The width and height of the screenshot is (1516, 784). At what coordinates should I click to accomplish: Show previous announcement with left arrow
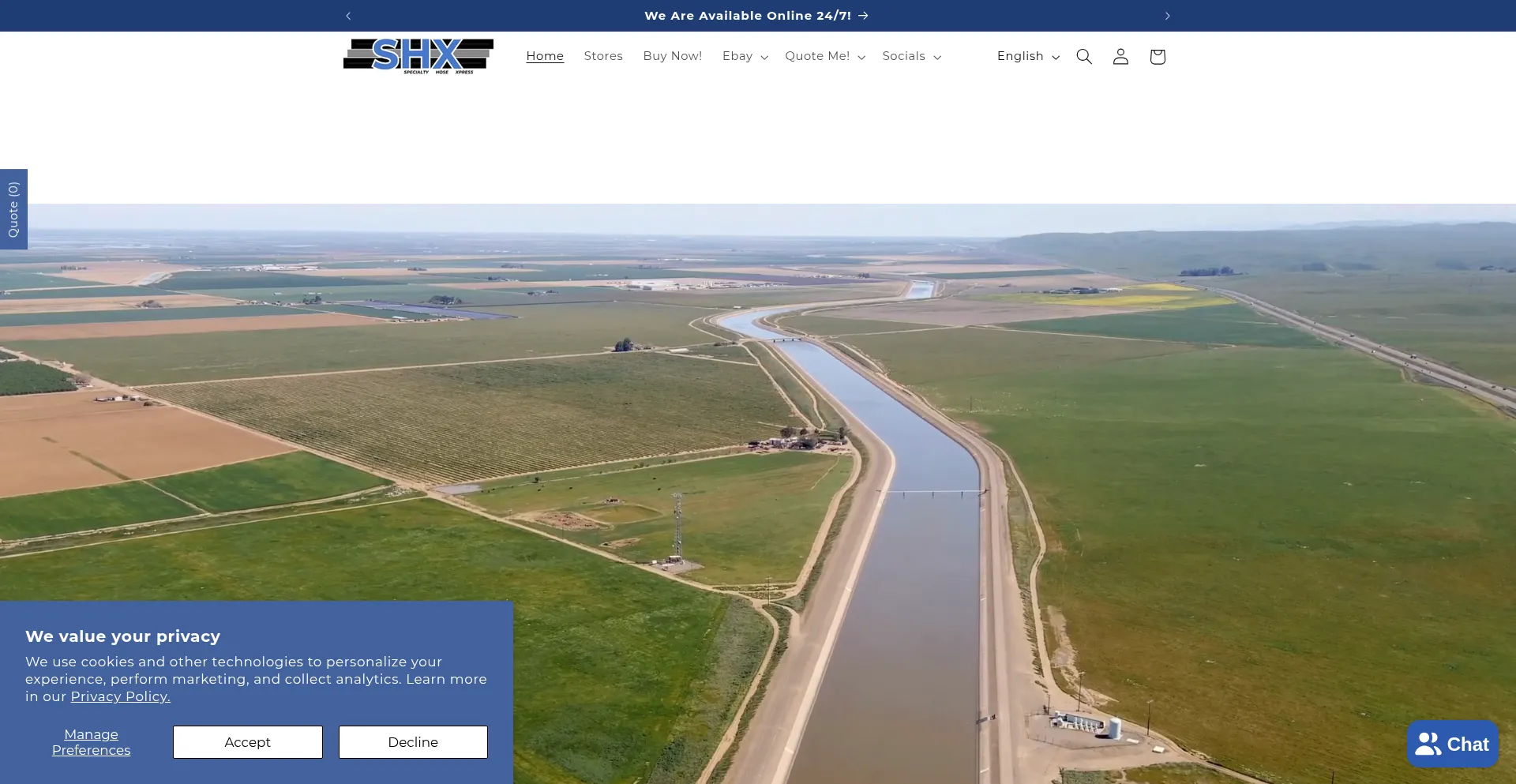point(348,16)
